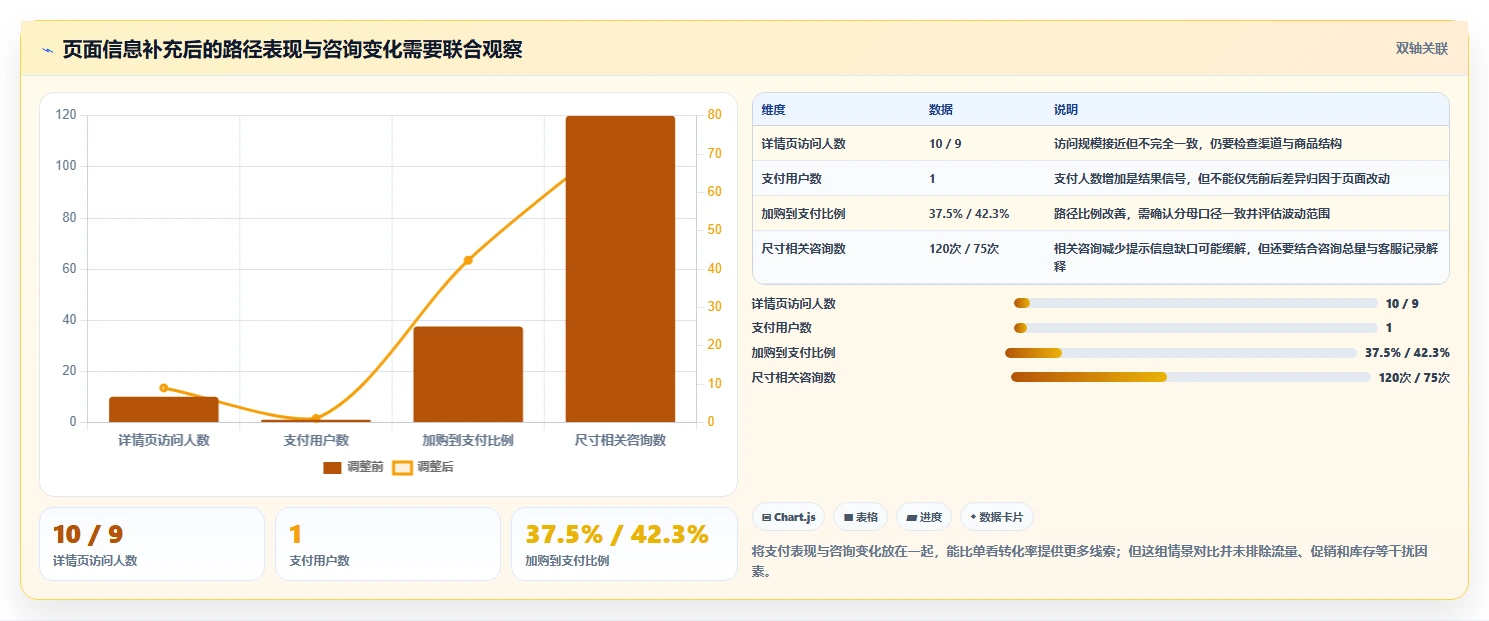Screen dimensions: 1489x621
Task: Toggle the 调整后 legend entry
Action: pyautogui.click(x=423, y=467)
